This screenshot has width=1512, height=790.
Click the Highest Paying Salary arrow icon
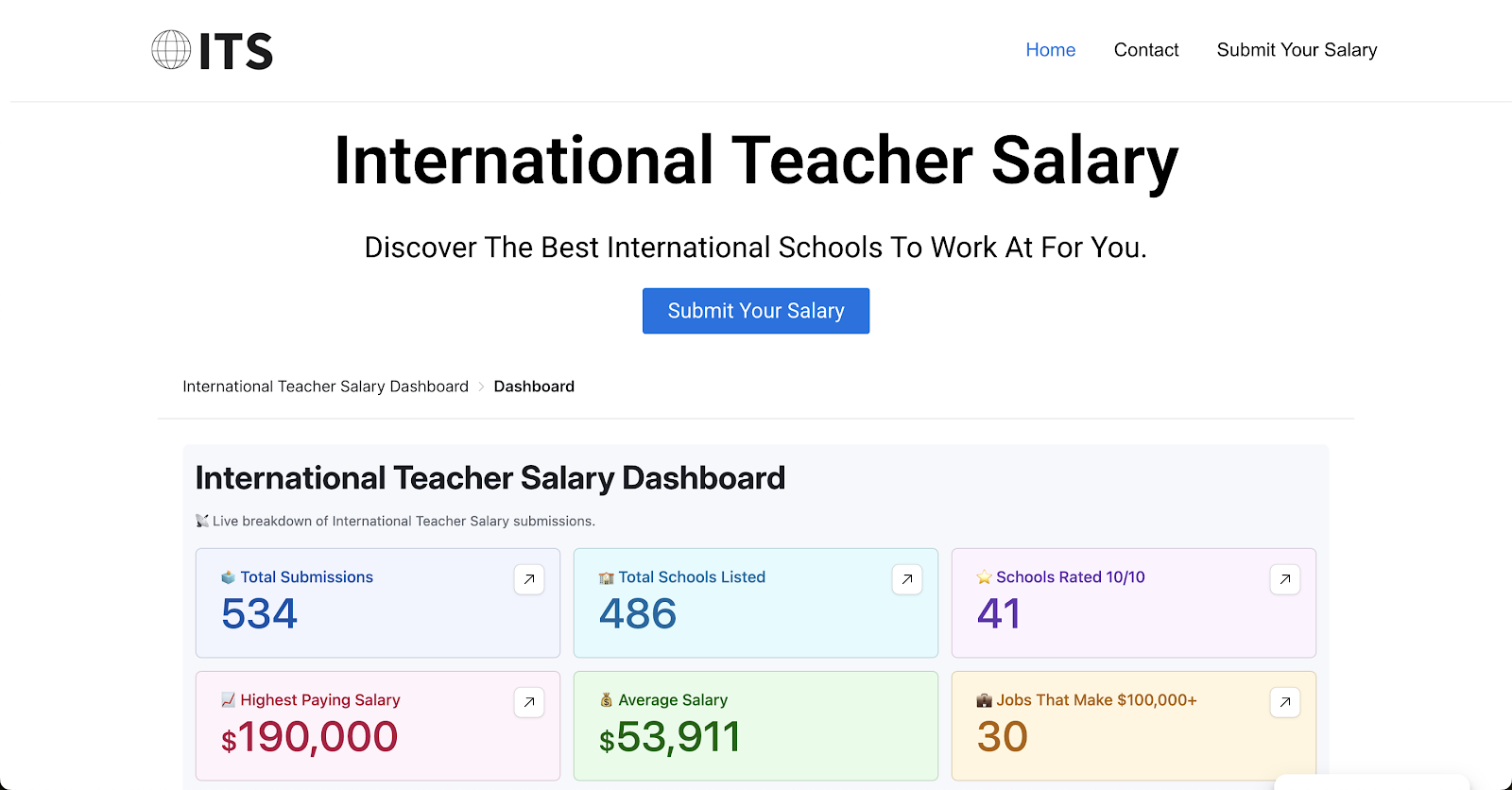point(528,702)
